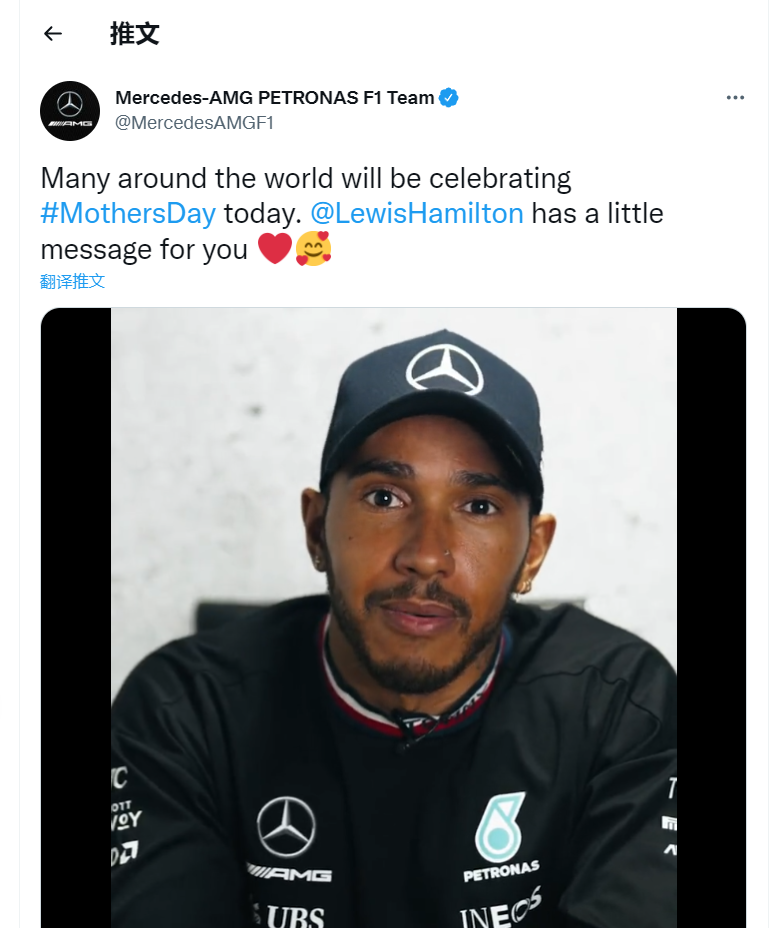
Task: Open the @LewisHamilton mention
Action: 417,214
